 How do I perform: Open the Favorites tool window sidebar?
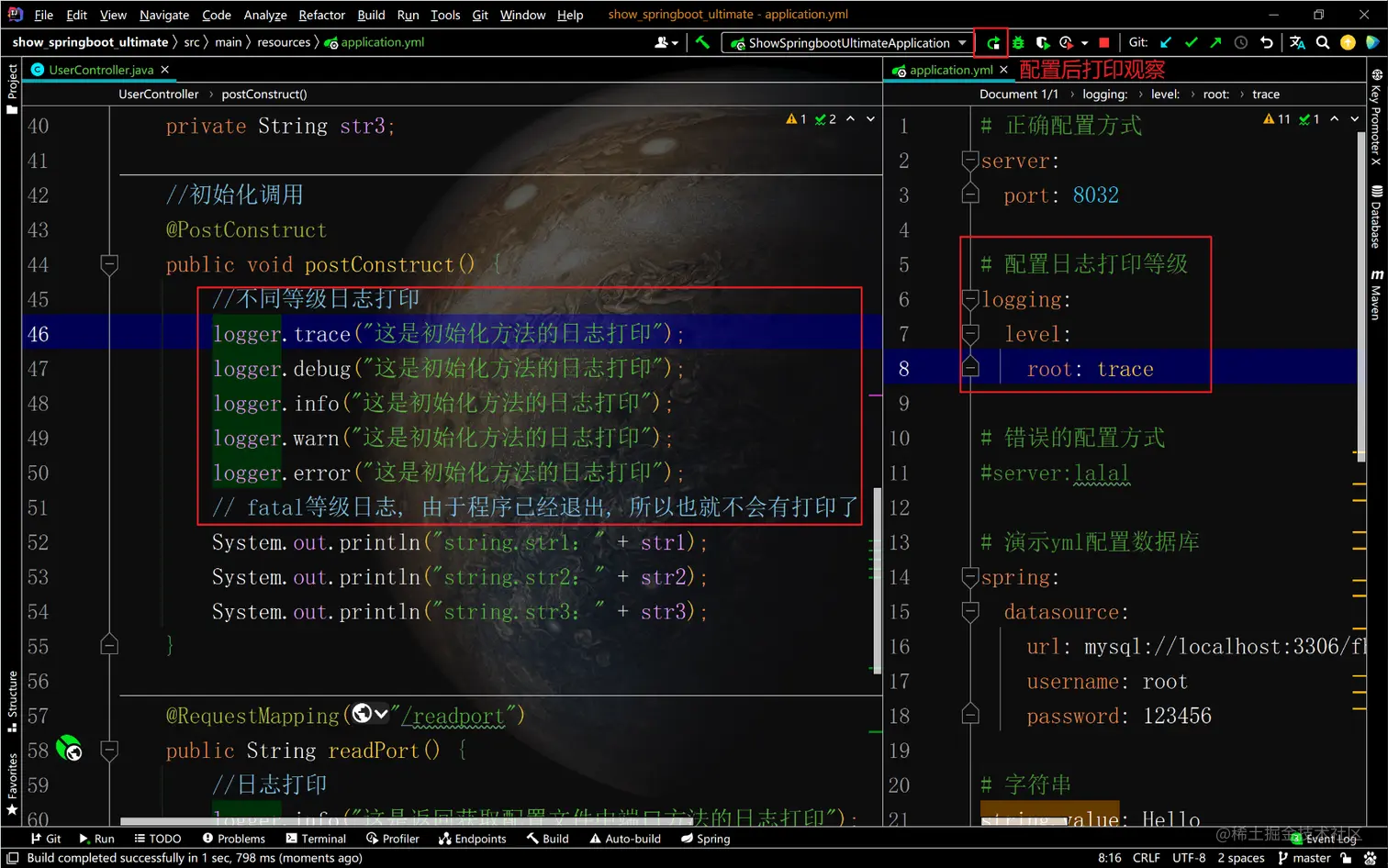pos(12,785)
